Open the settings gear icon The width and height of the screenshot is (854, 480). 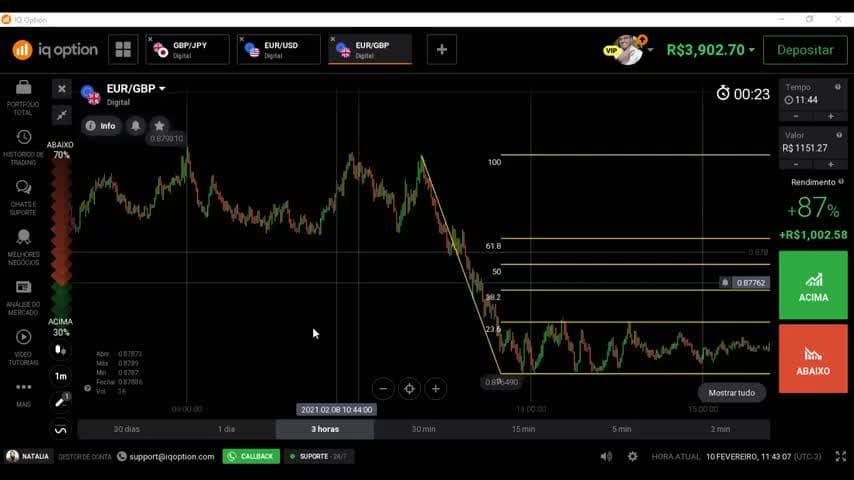point(632,456)
